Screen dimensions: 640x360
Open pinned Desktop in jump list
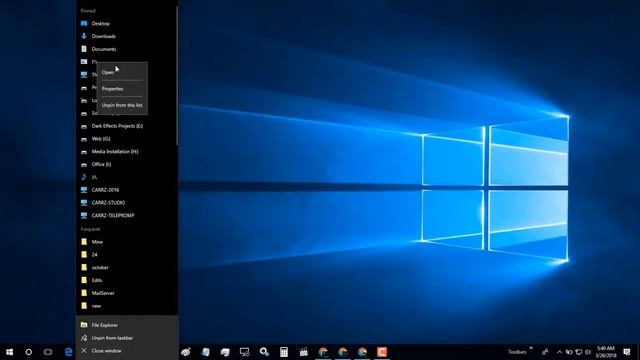tap(127, 23)
